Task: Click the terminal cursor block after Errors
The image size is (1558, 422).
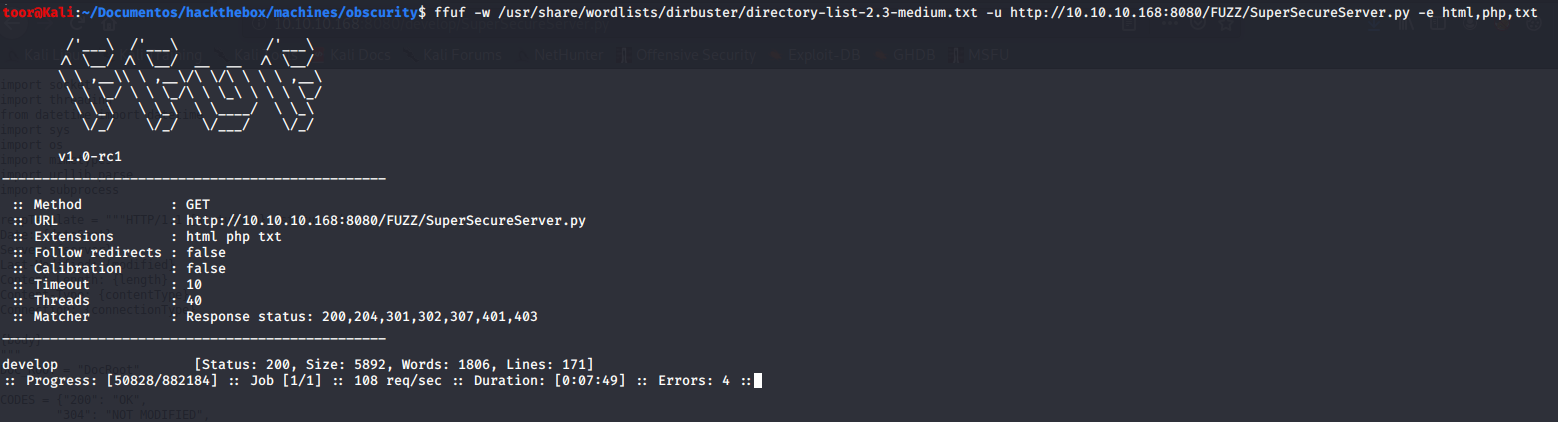Action: [759, 380]
